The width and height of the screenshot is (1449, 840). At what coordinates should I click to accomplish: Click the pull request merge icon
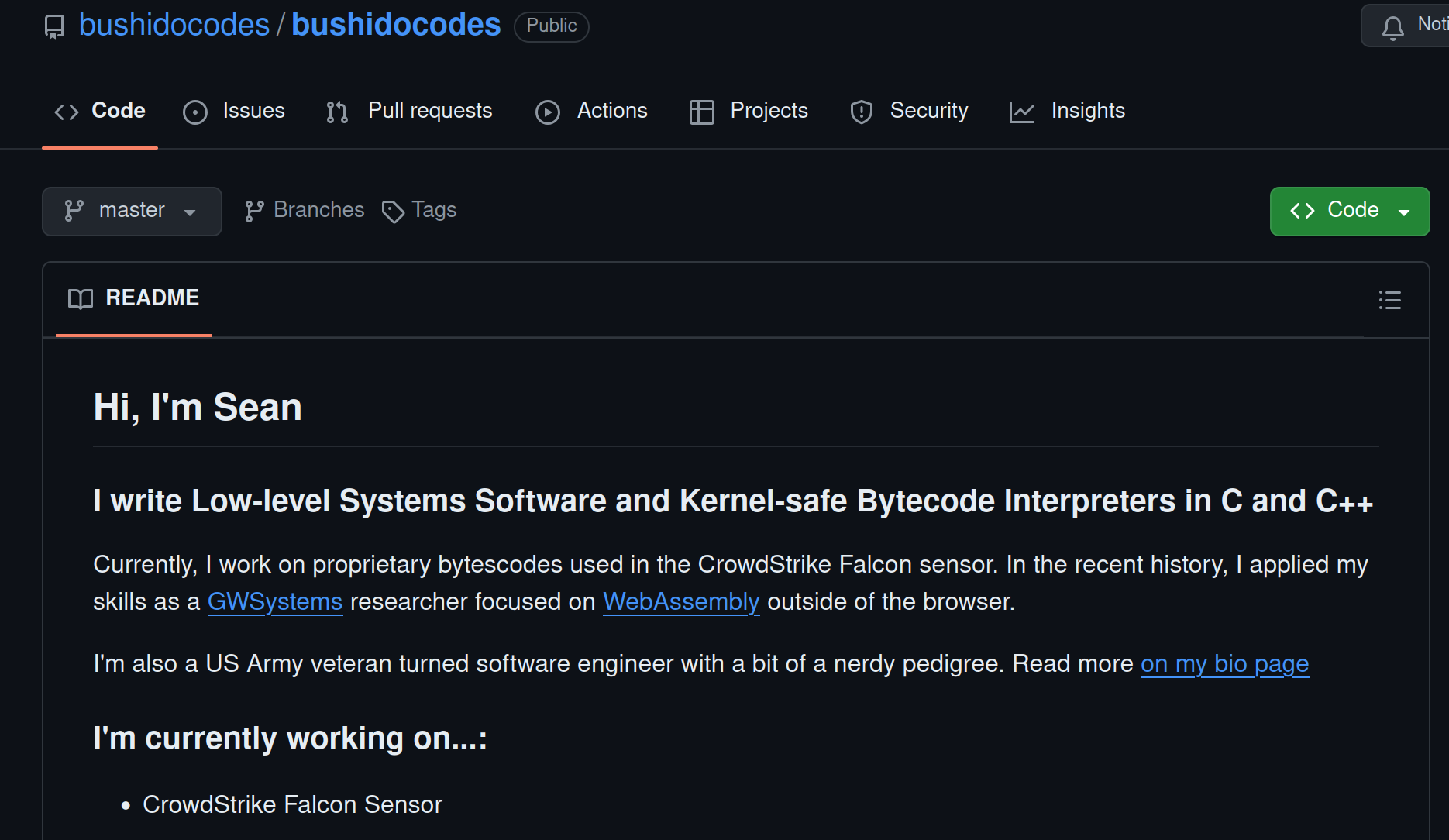click(337, 112)
